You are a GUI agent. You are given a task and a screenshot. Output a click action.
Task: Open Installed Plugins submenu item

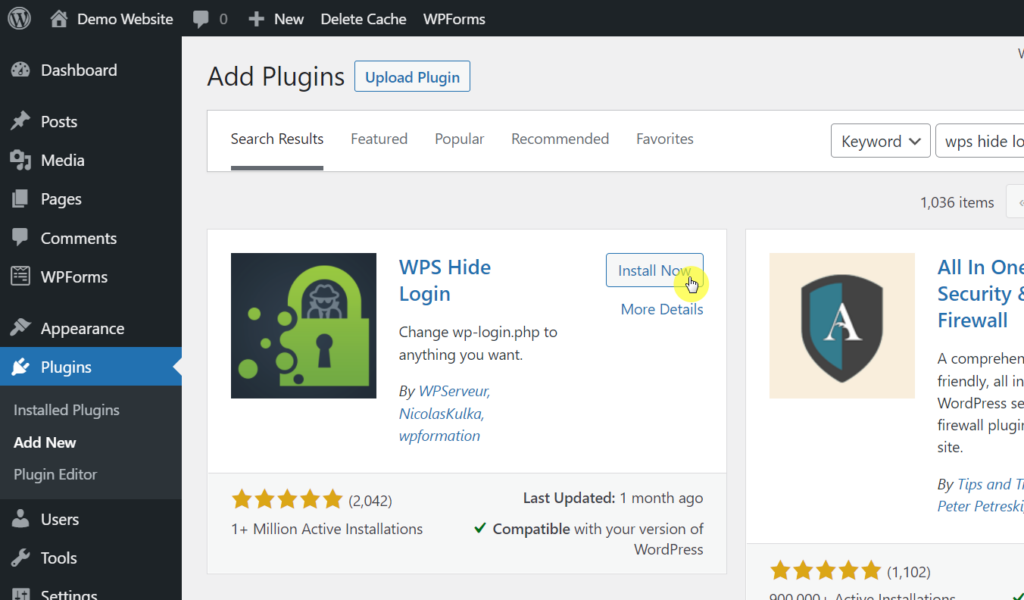click(x=67, y=410)
